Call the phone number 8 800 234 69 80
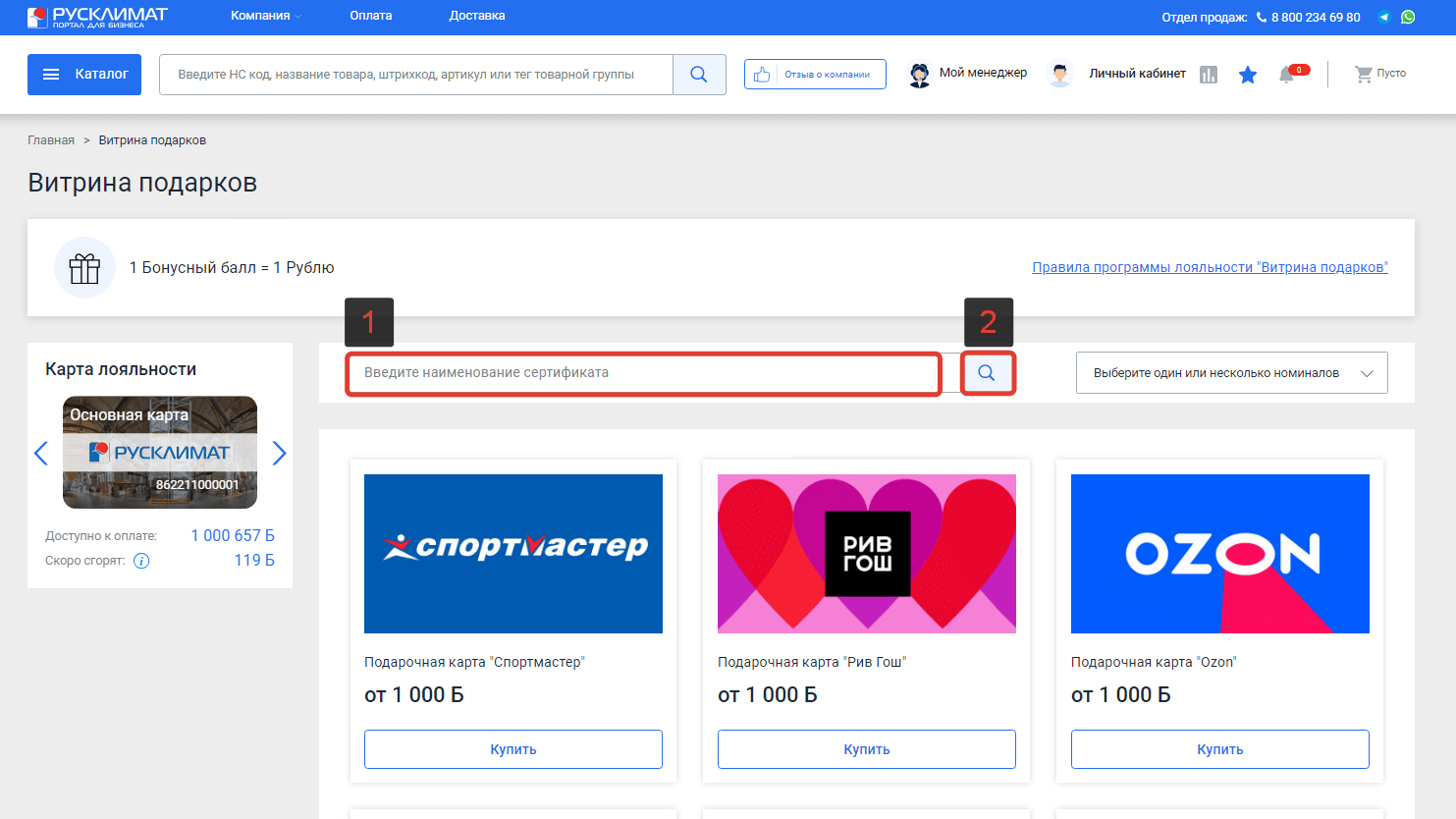Viewport: 1456px width, 819px height. tap(1309, 18)
